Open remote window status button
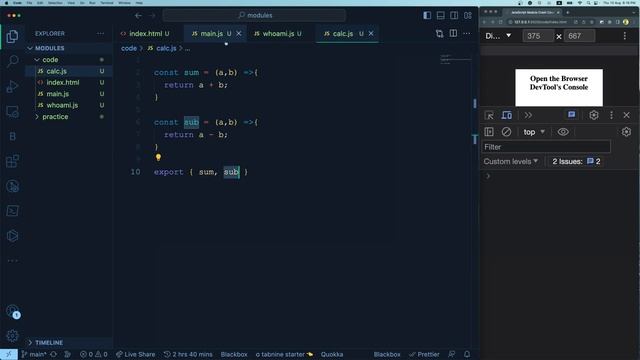The image size is (640, 360). tap(9, 354)
